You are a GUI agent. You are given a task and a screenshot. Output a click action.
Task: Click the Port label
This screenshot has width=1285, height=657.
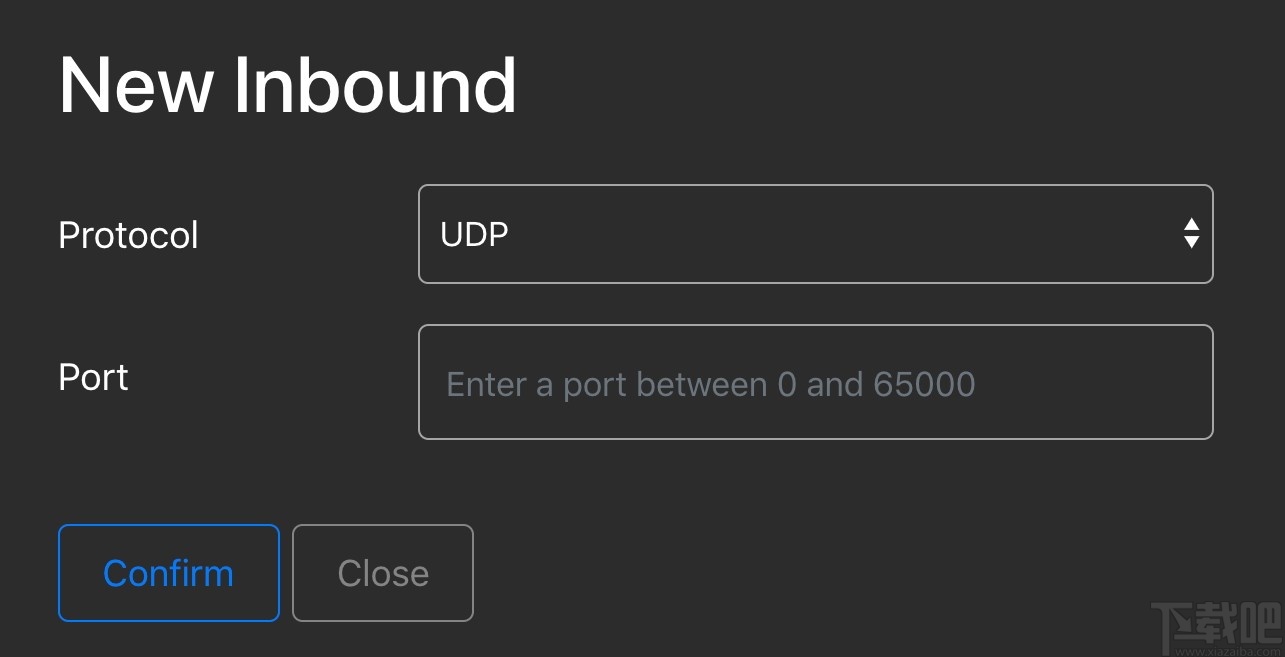click(x=94, y=377)
